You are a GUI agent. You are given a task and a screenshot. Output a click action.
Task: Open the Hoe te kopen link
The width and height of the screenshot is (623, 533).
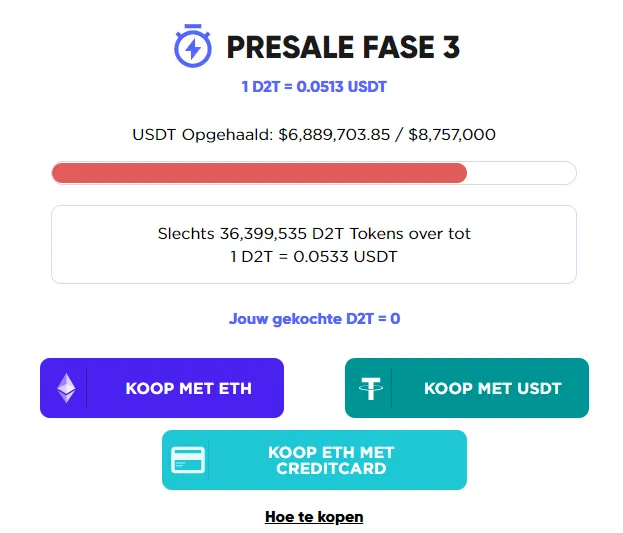[314, 517]
